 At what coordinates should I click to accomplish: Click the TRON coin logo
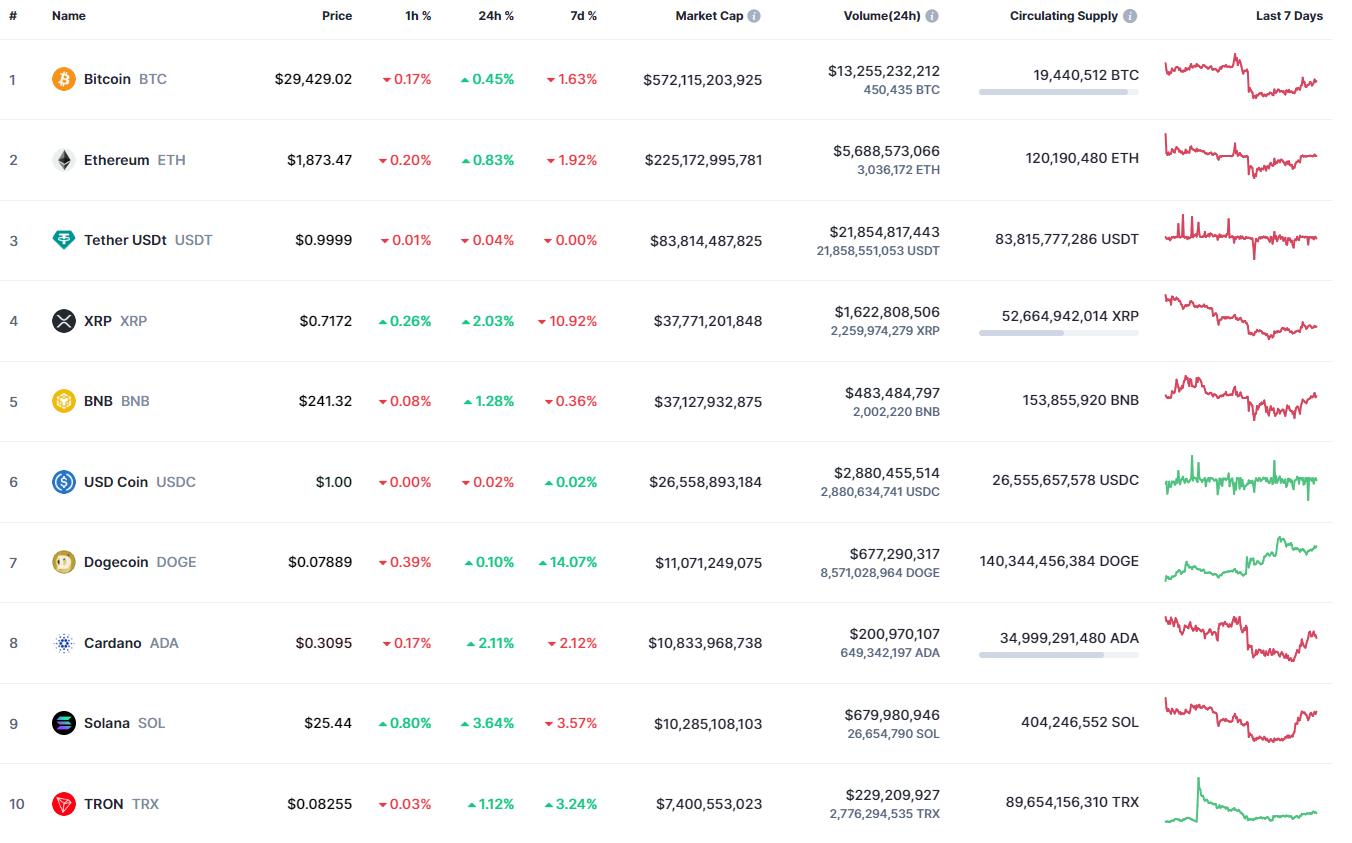pyautogui.click(x=63, y=804)
